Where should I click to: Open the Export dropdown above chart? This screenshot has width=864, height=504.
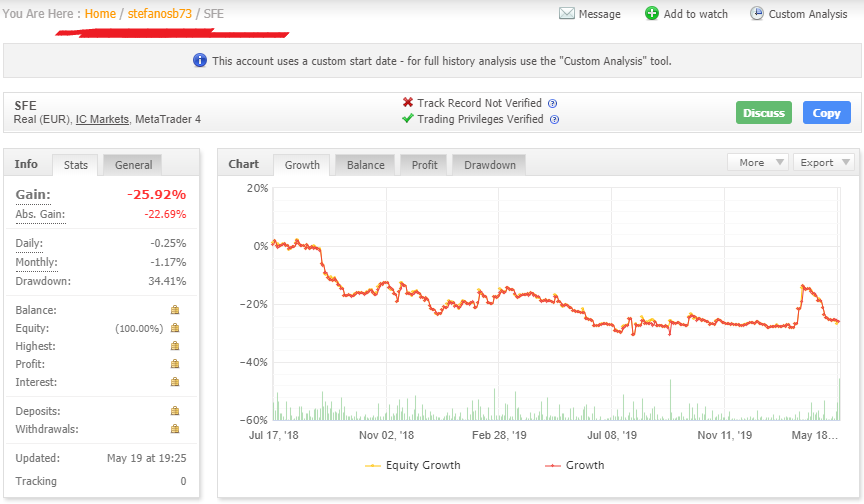[823, 162]
